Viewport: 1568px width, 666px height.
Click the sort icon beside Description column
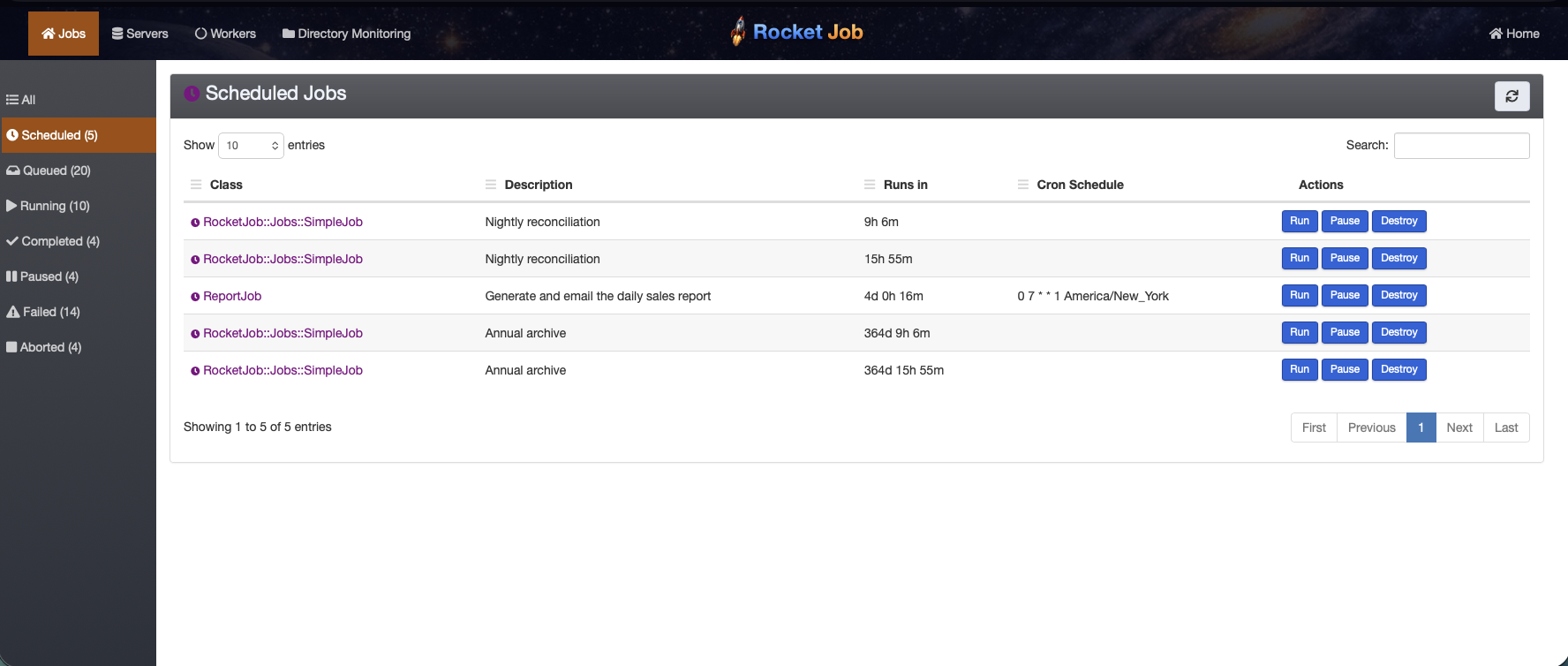point(491,185)
